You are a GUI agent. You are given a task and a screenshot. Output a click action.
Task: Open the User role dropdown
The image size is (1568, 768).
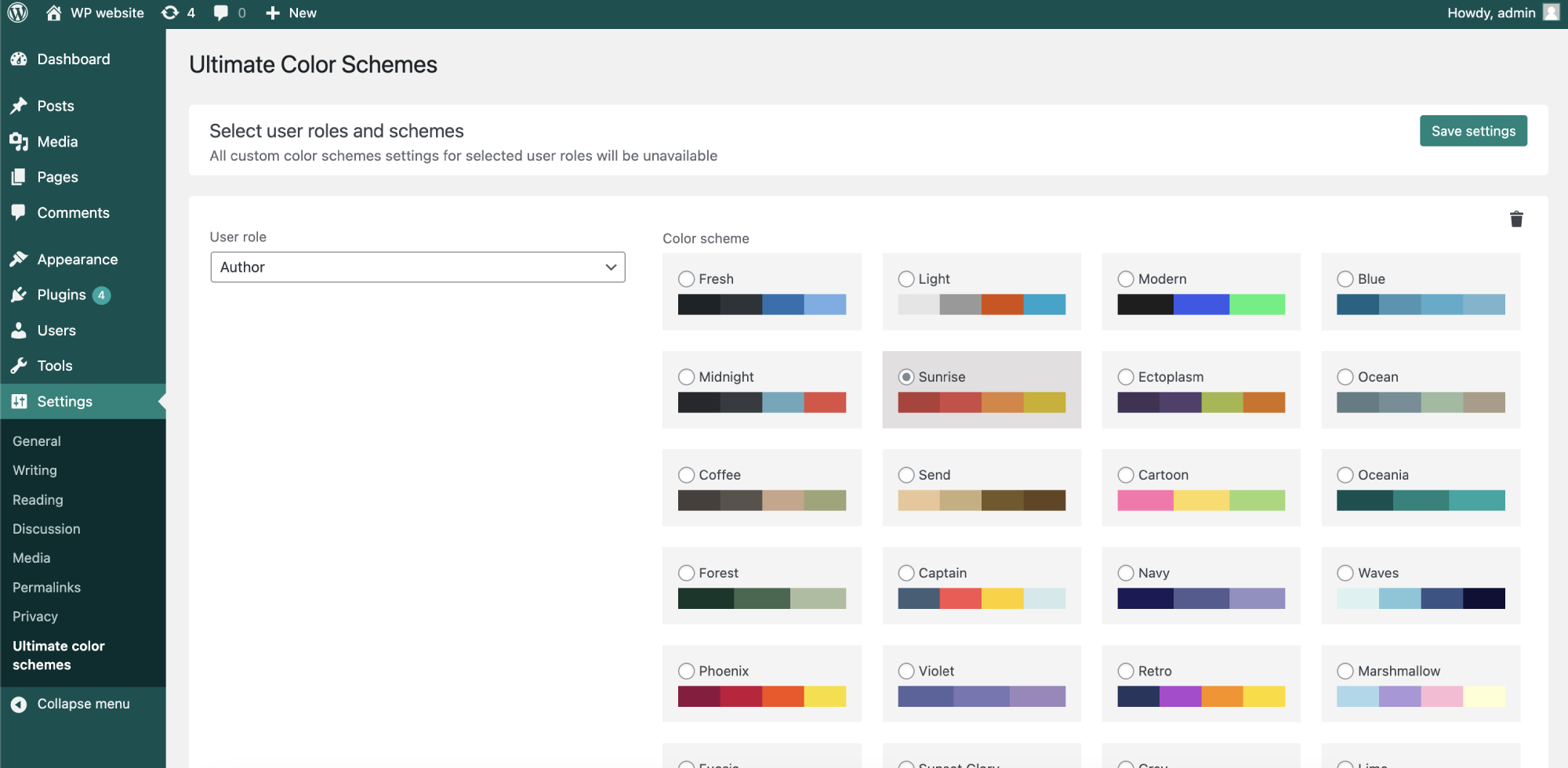(417, 267)
